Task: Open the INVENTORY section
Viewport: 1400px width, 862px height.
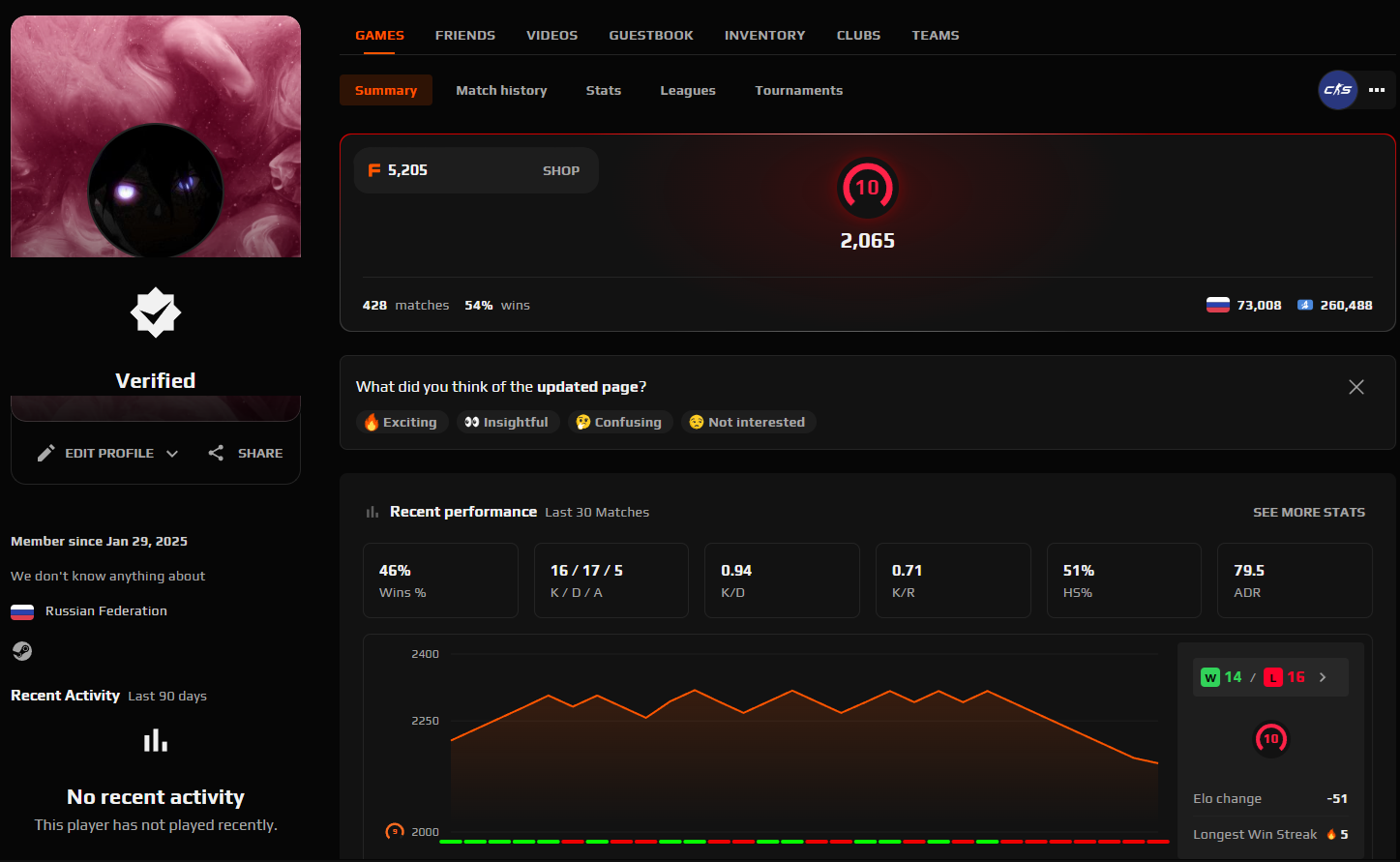Action: (764, 35)
